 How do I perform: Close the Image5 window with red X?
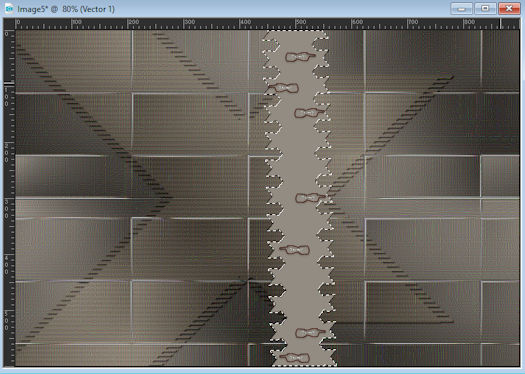tap(509, 9)
